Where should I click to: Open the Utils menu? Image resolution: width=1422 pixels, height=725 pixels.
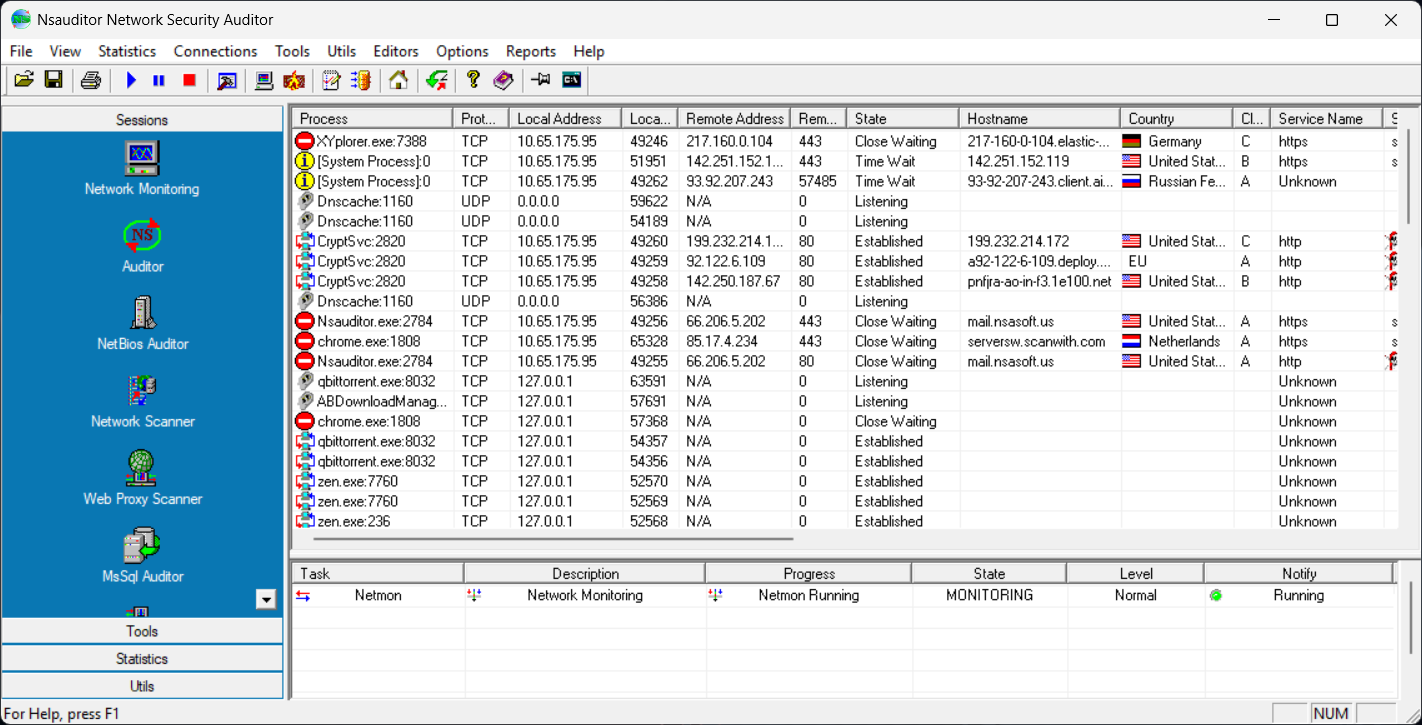click(341, 51)
